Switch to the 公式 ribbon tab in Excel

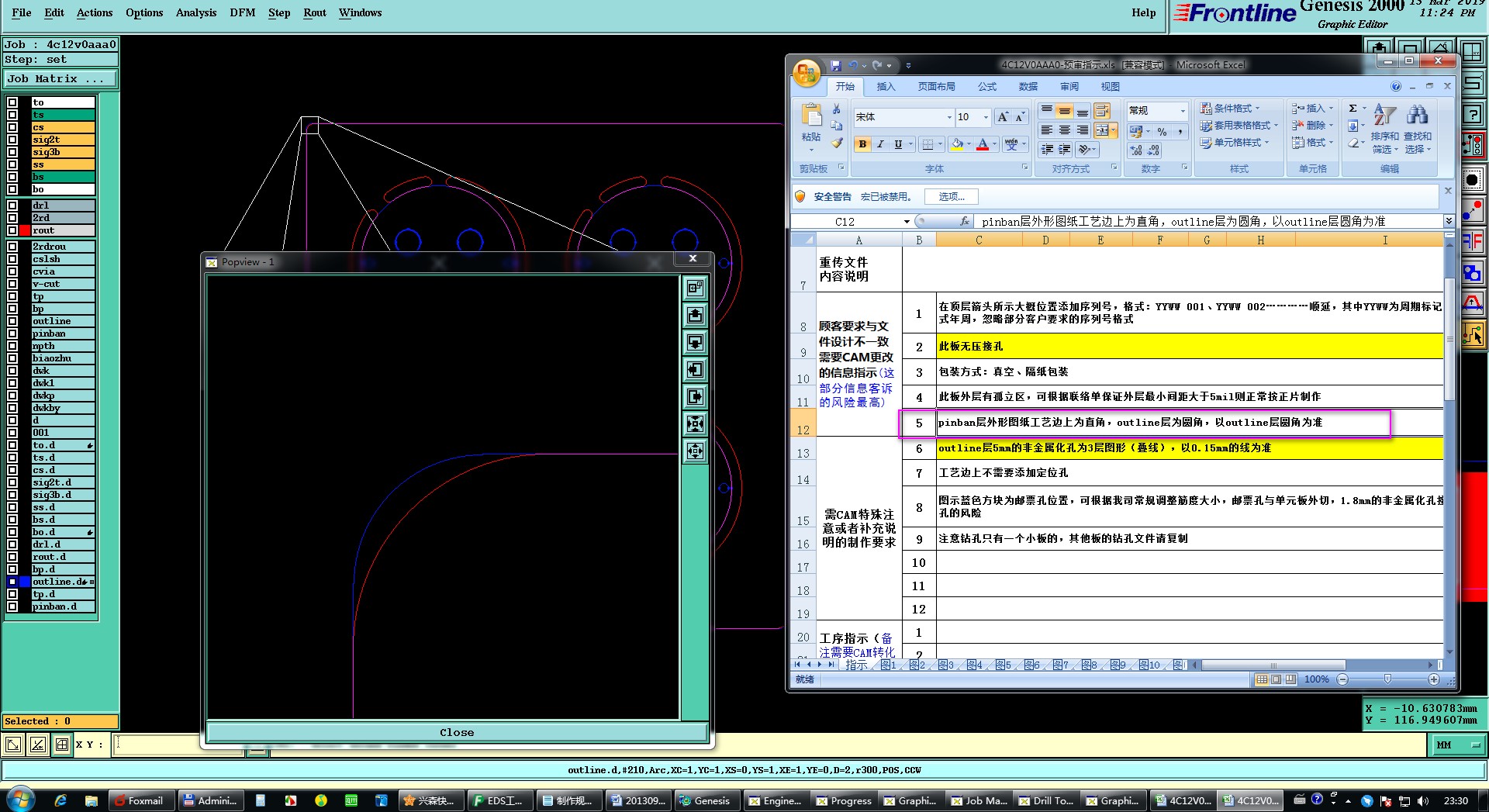pyautogui.click(x=986, y=87)
